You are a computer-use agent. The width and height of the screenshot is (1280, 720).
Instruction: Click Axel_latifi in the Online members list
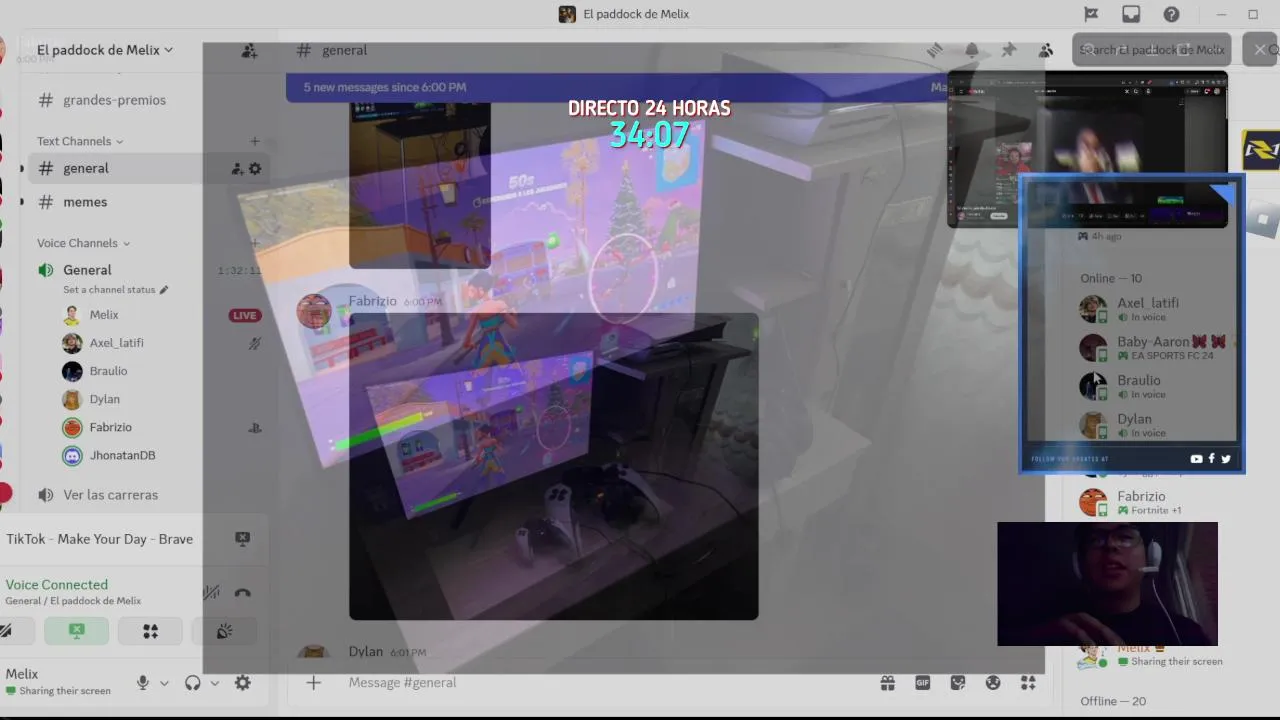tap(1150, 309)
